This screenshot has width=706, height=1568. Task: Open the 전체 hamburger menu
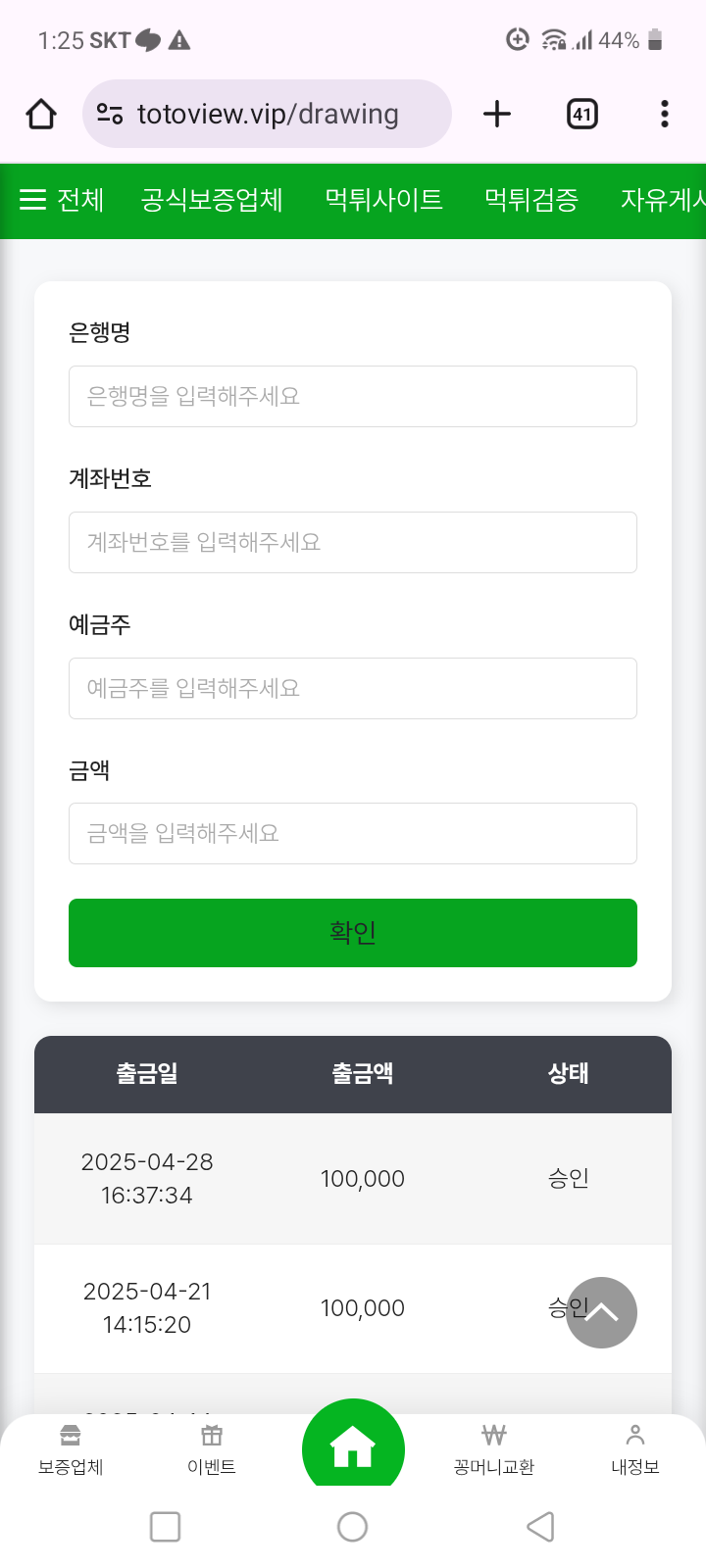pyautogui.click(x=61, y=200)
